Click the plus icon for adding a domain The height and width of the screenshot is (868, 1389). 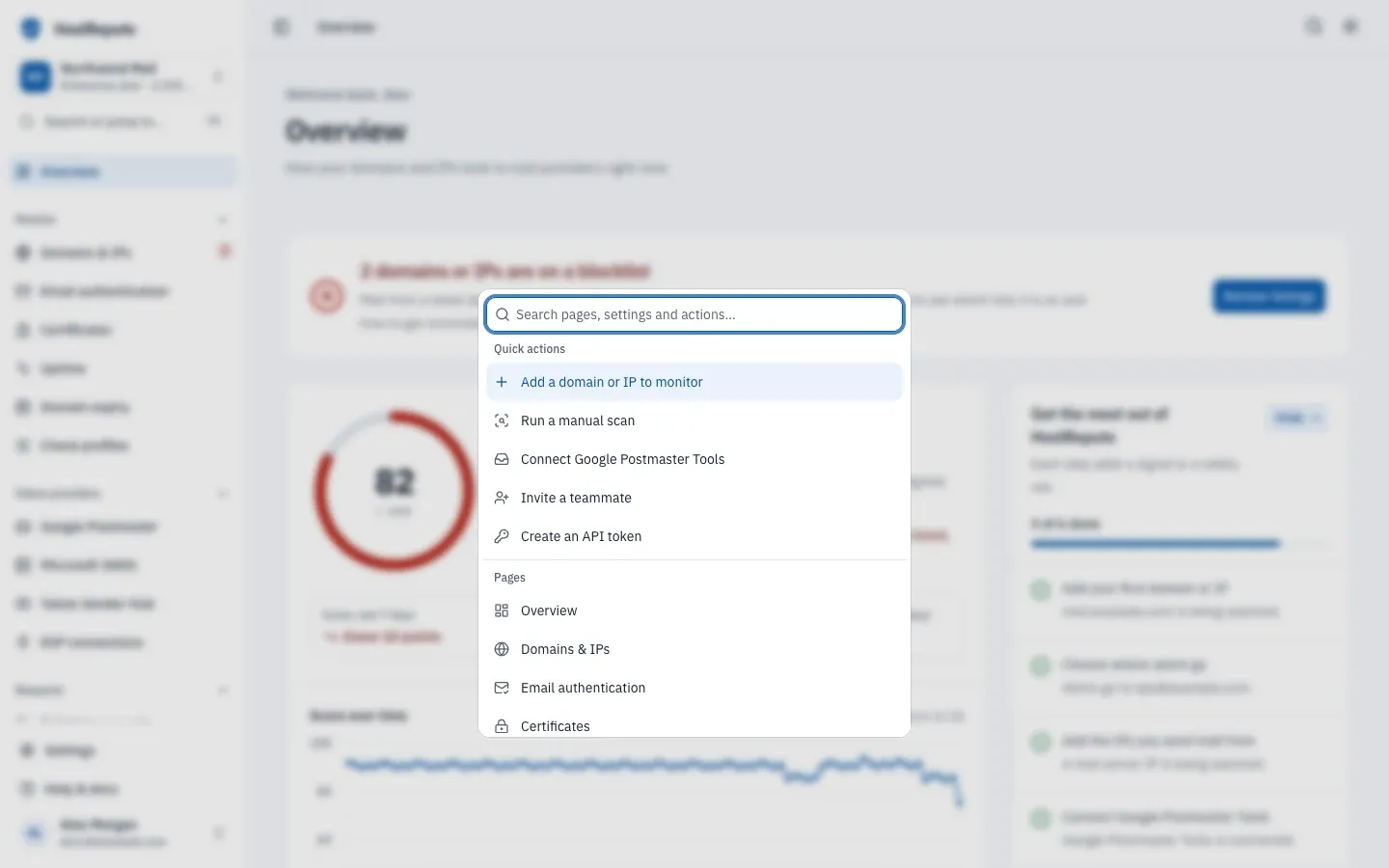(x=502, y=382)
